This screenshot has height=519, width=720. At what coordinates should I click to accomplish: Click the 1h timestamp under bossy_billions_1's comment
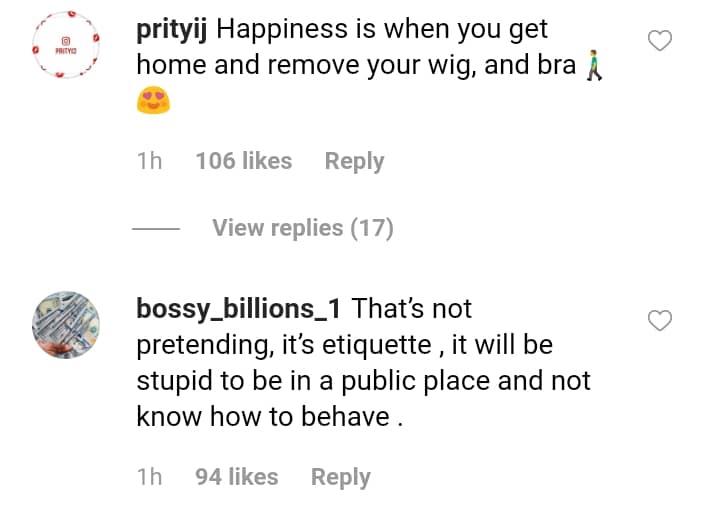149,478
